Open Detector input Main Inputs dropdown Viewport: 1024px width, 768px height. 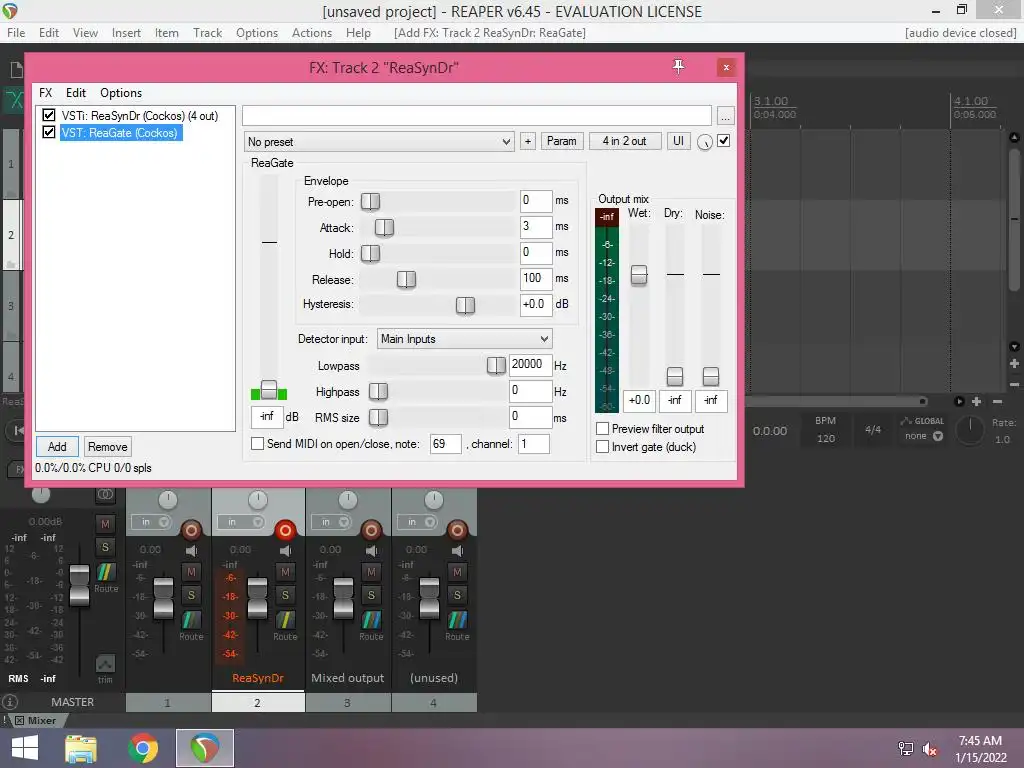click(x=465, y=339)
